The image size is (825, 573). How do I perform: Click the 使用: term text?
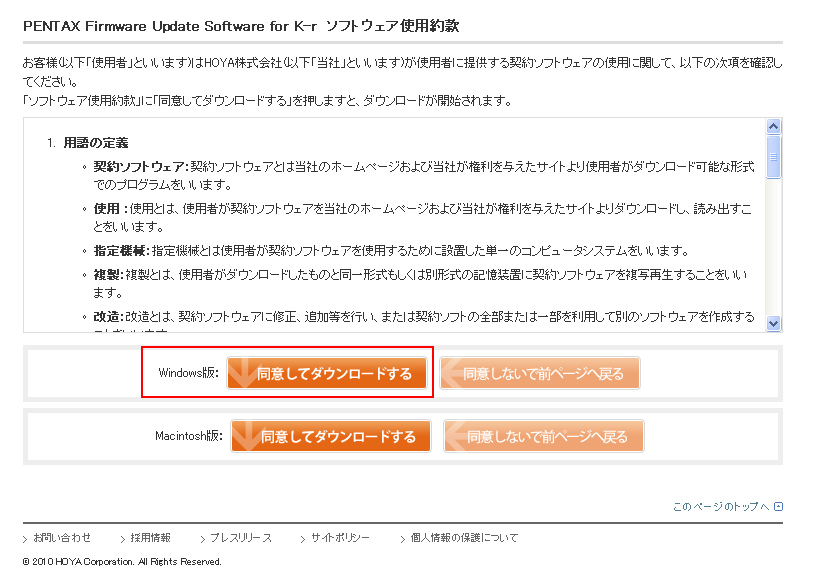click(111, 209)
